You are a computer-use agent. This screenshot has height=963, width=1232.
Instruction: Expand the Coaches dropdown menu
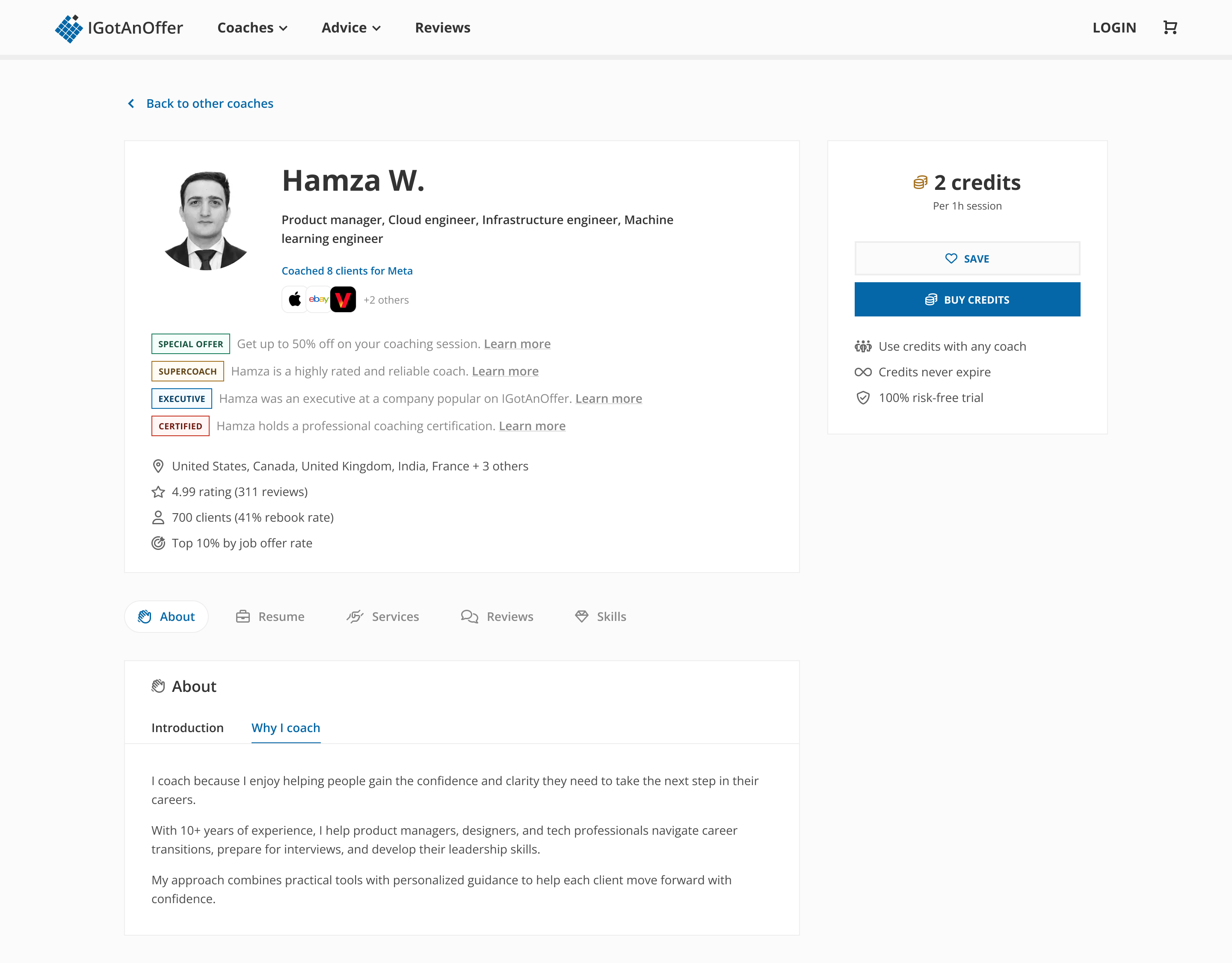[252, 28]
